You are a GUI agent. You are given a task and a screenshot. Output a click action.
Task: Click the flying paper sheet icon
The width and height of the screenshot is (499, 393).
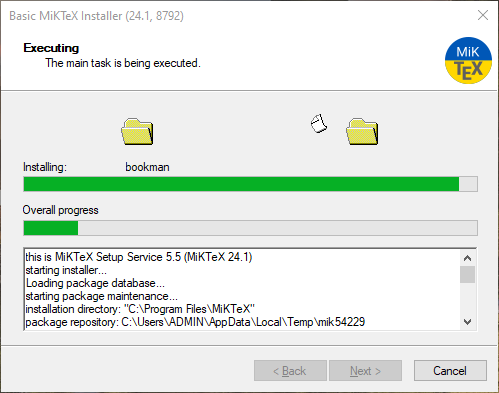point(319,123)
